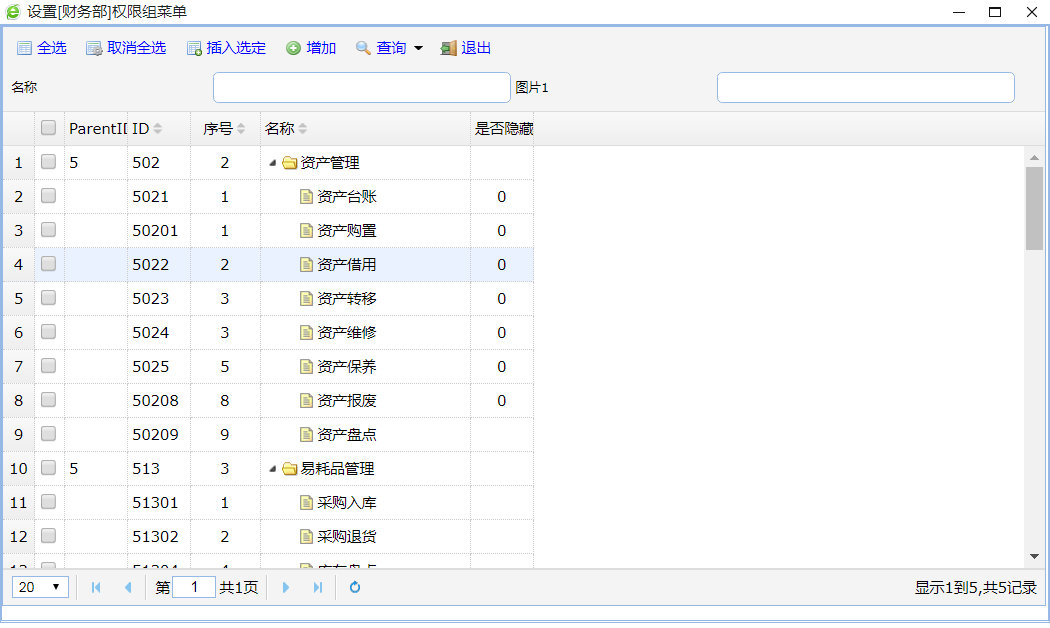Click the 退出 exit icon
Image resolution: width=1050 pixels, height=628 pixels.
pyautogui.click(x=449, y=48)
